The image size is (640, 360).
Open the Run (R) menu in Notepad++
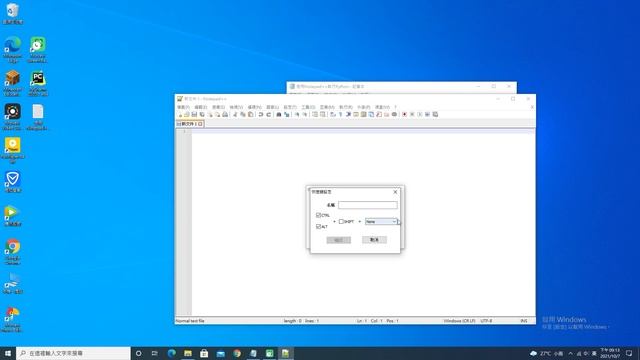[x=345, y=107]
